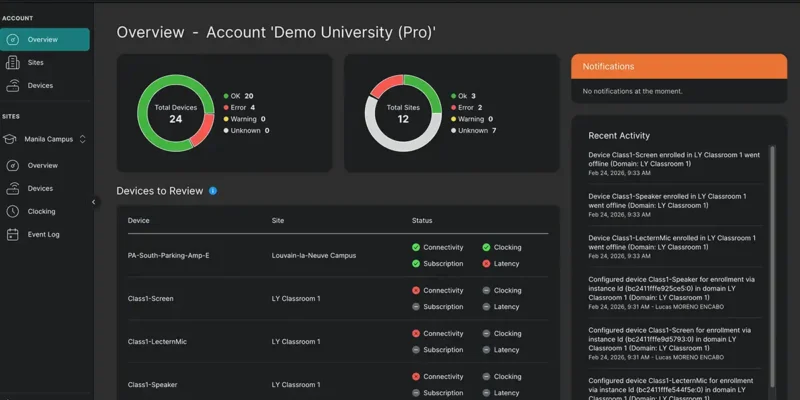The height and width of the screenshot is (400, 800).
Task: Click Class1-Screen Clocking grey status icon
Action: pyautogui.click(x=486, y=290)
